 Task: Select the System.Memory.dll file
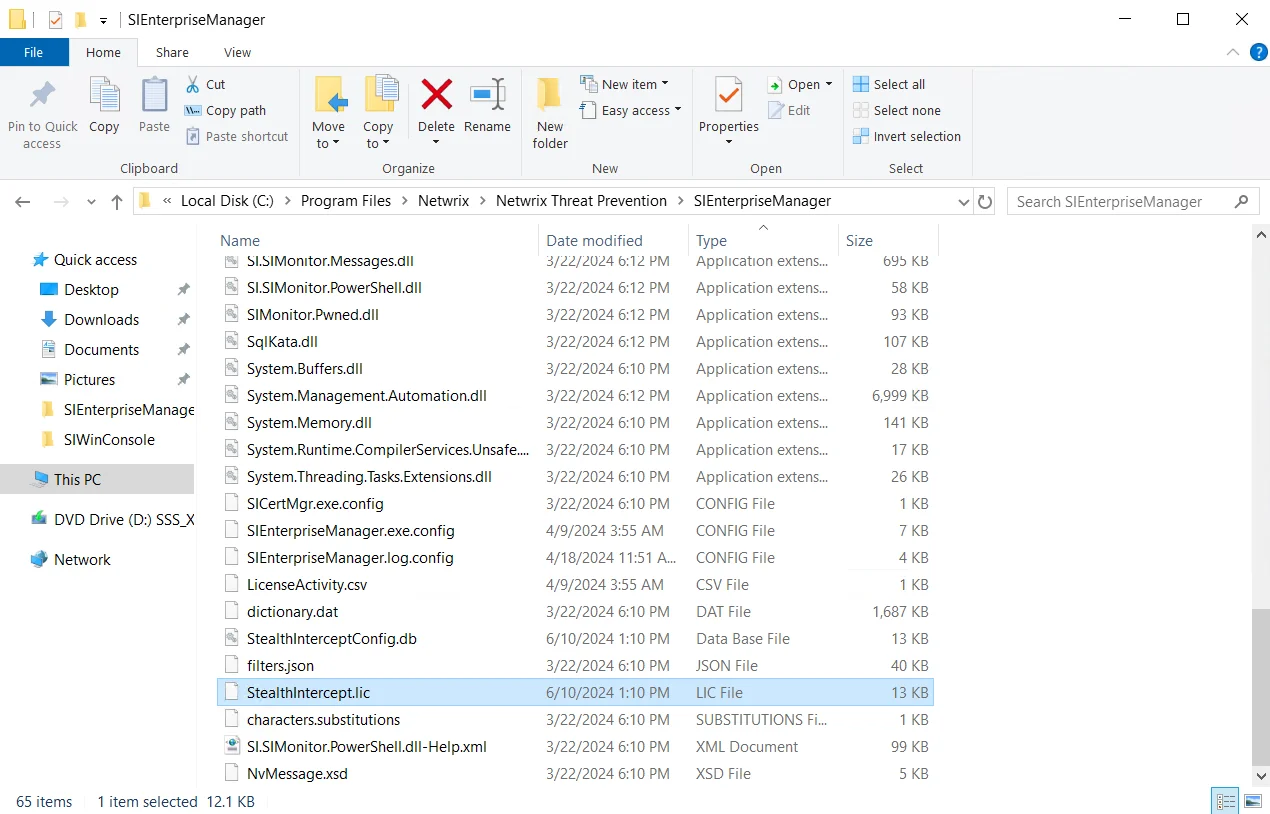point(309,422)
